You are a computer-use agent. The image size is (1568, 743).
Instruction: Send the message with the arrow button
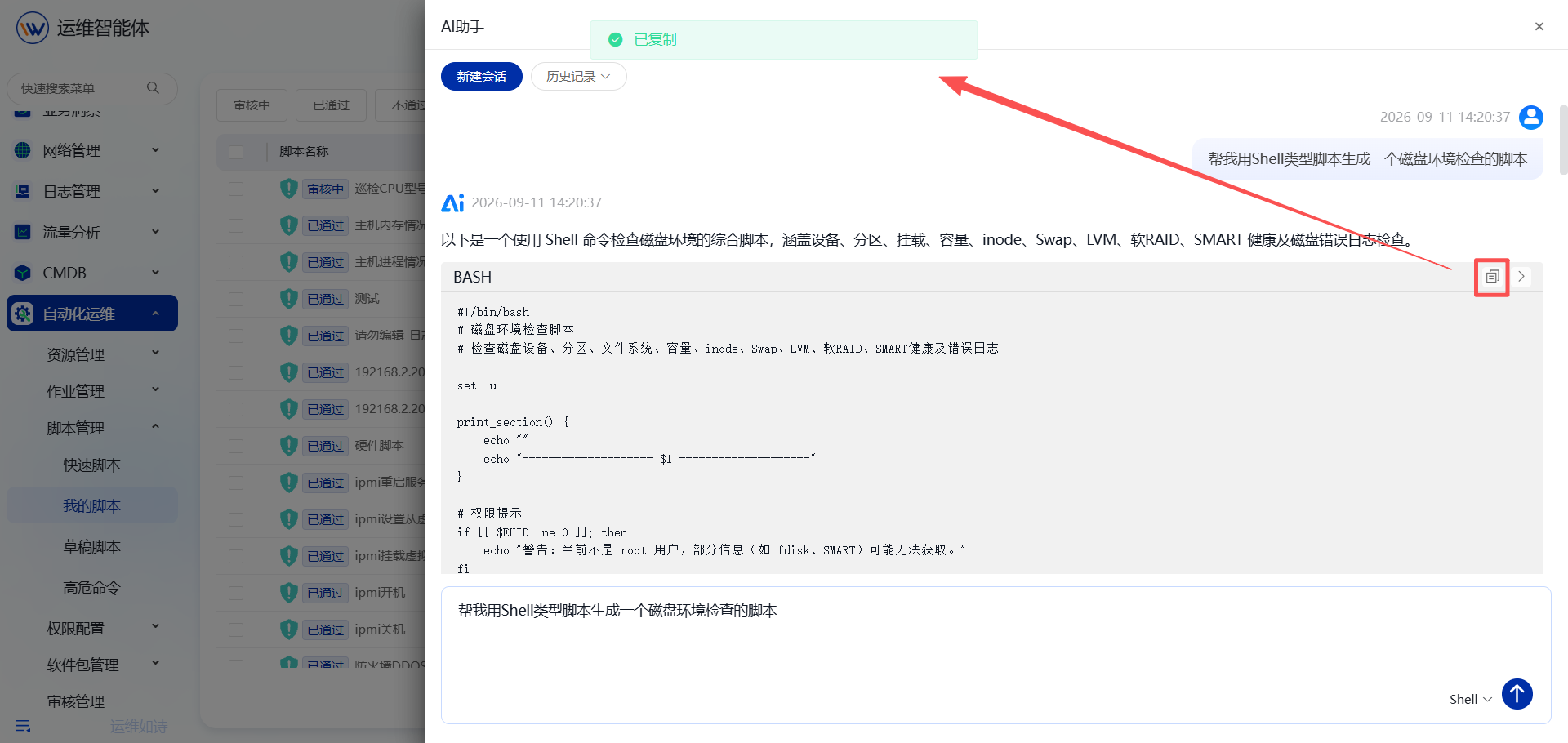[x=1517, y=695]
